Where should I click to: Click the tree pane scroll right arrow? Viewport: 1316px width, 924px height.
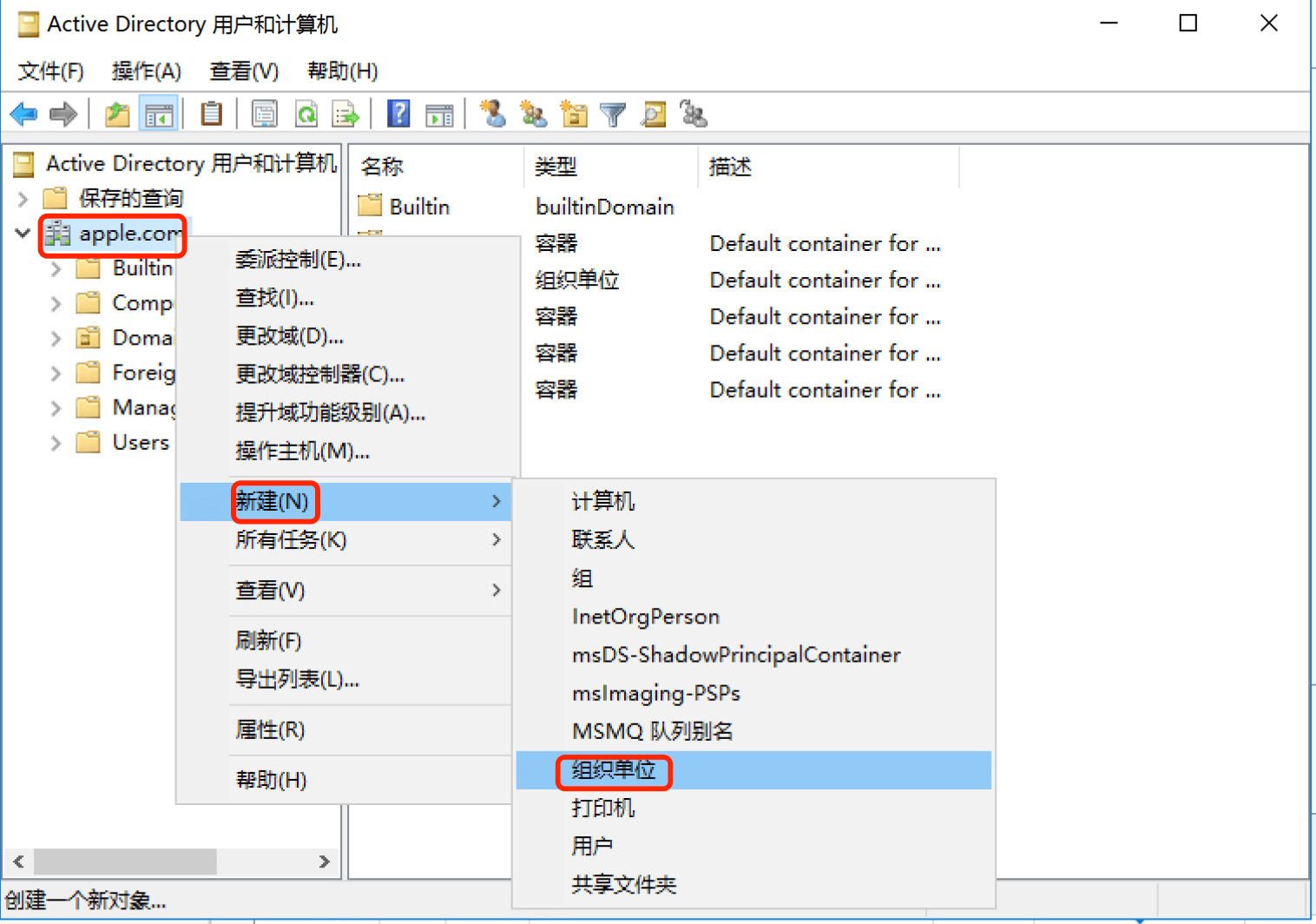324,861
